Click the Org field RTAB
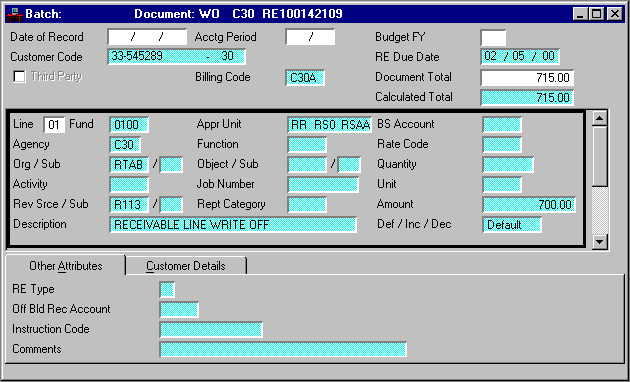The width and height of the screenshot is (630, 382). [129, 165]
